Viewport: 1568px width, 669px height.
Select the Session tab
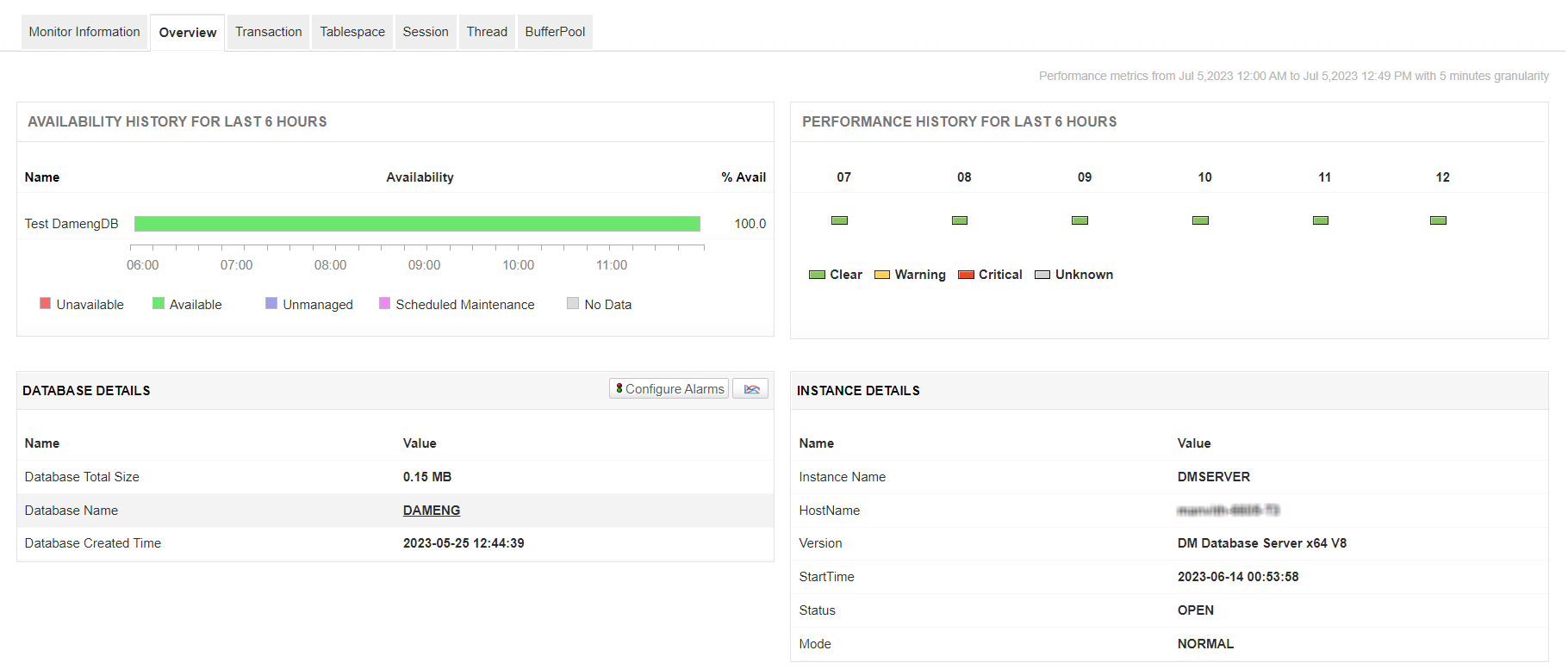click(x=426, y=32)
